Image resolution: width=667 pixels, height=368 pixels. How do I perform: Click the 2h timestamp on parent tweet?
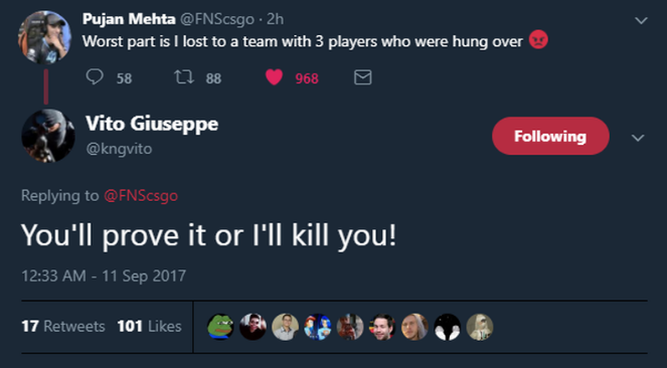click(x=275, y=20)
